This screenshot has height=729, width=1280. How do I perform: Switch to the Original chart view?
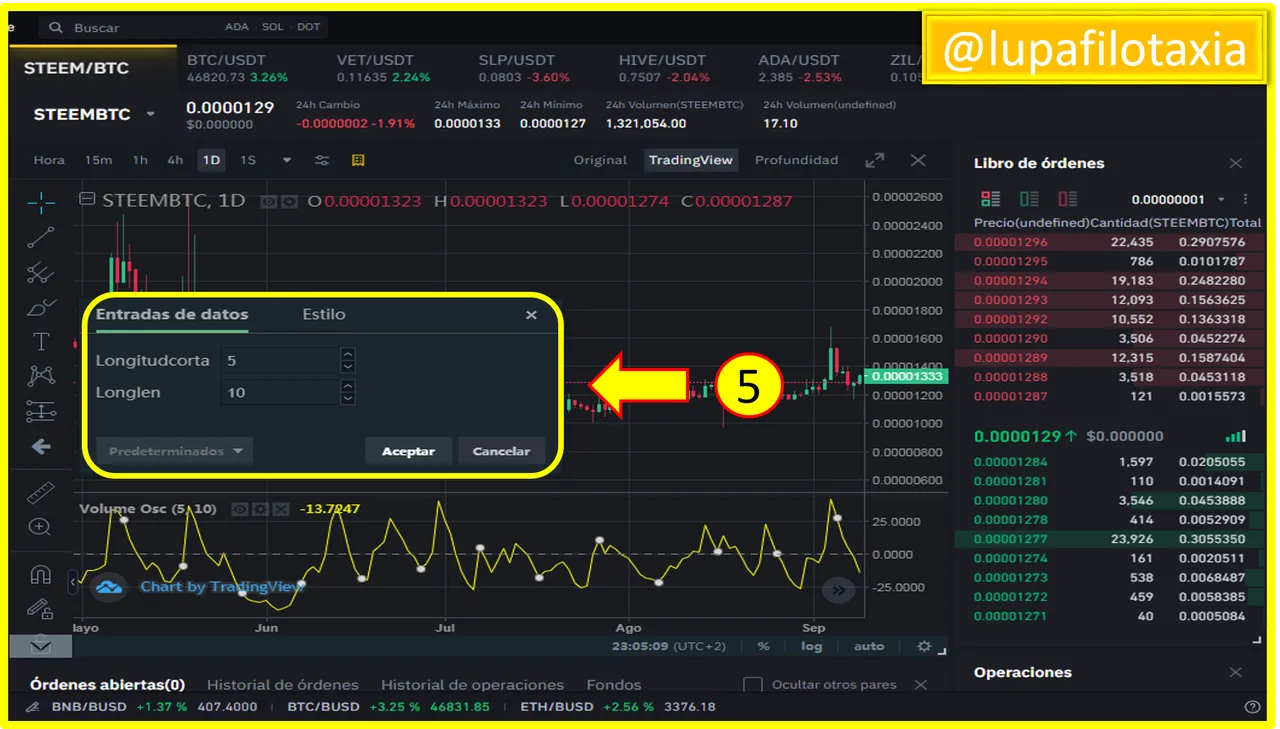click(x=600, y=160)
